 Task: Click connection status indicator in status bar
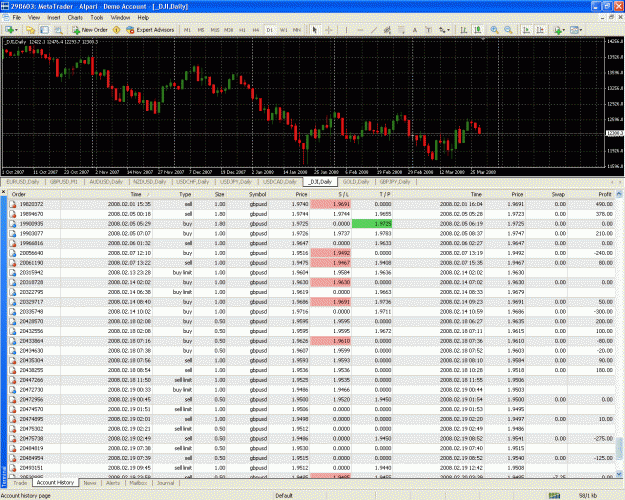point(554,496)
